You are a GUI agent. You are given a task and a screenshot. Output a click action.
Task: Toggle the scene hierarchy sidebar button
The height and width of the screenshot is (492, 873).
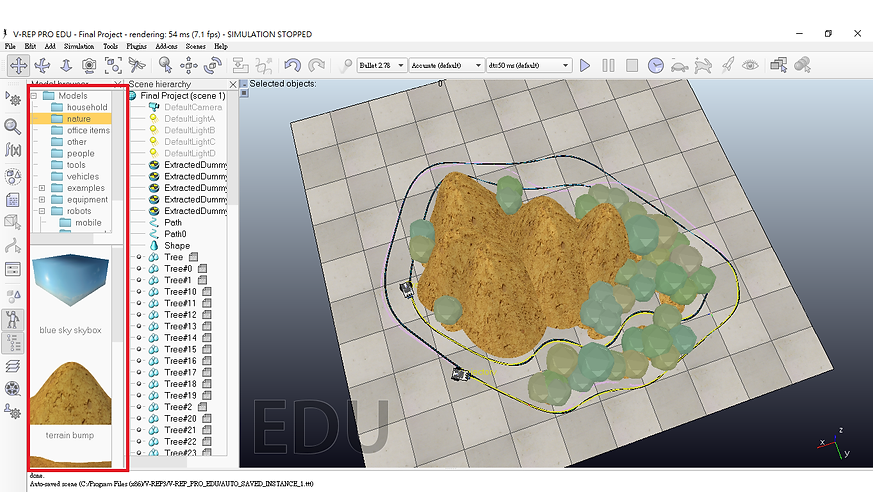pos(13,343)
